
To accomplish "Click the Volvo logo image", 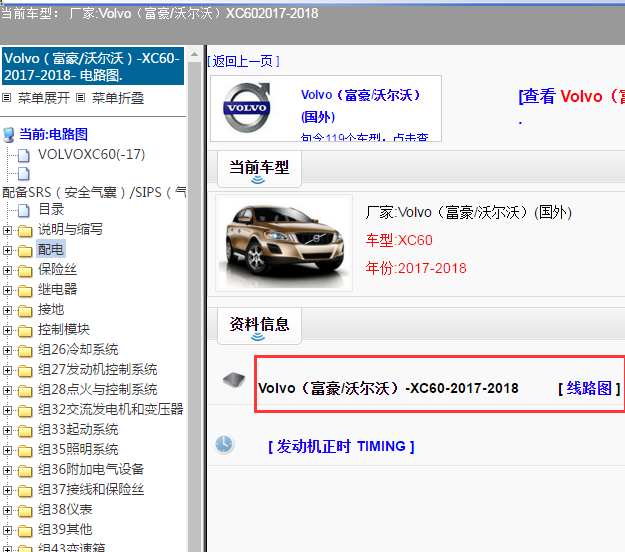I will point(248,108).
